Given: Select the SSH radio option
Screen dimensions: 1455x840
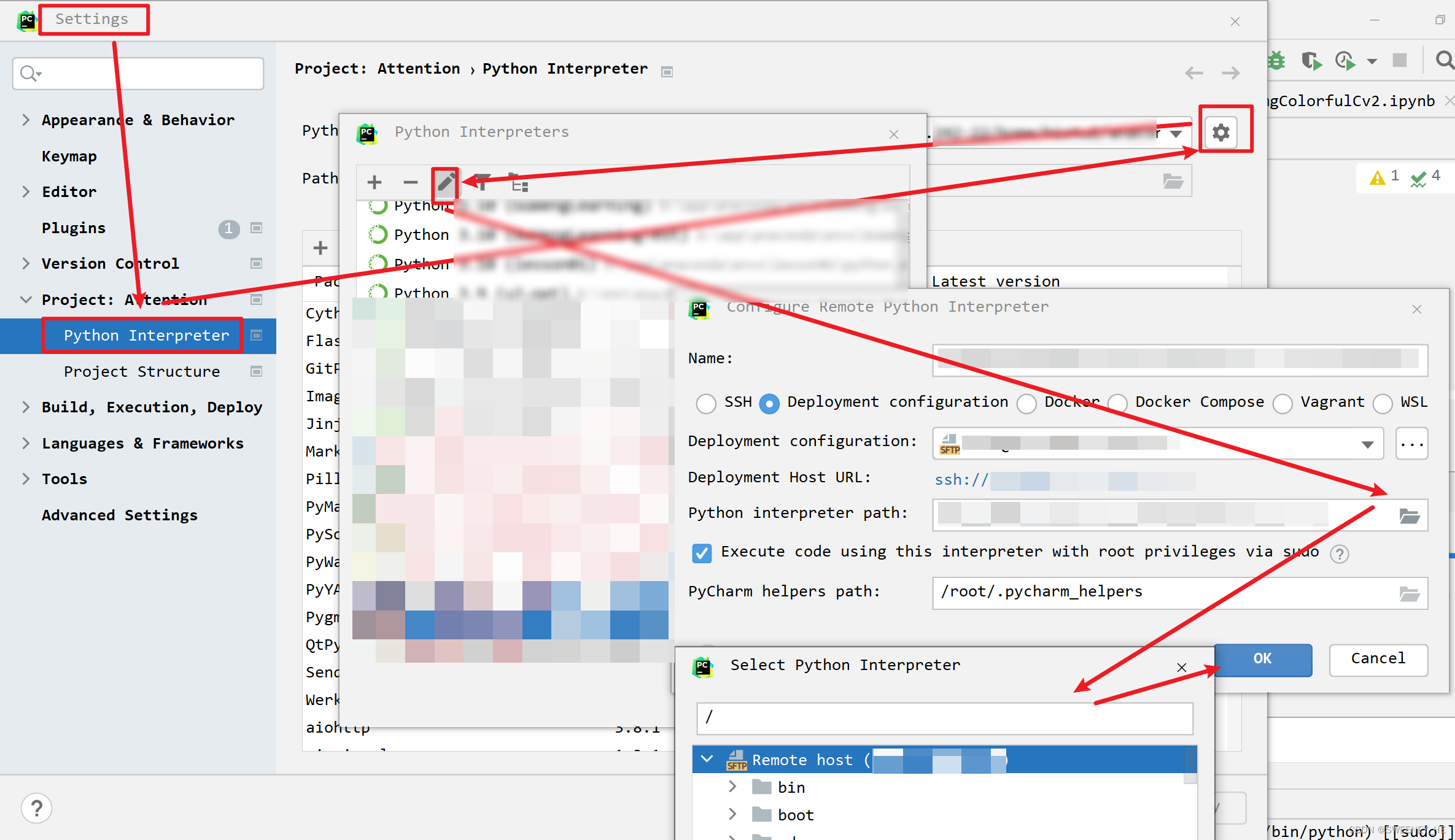Looking at the screenshot, I should click(706, 403).
